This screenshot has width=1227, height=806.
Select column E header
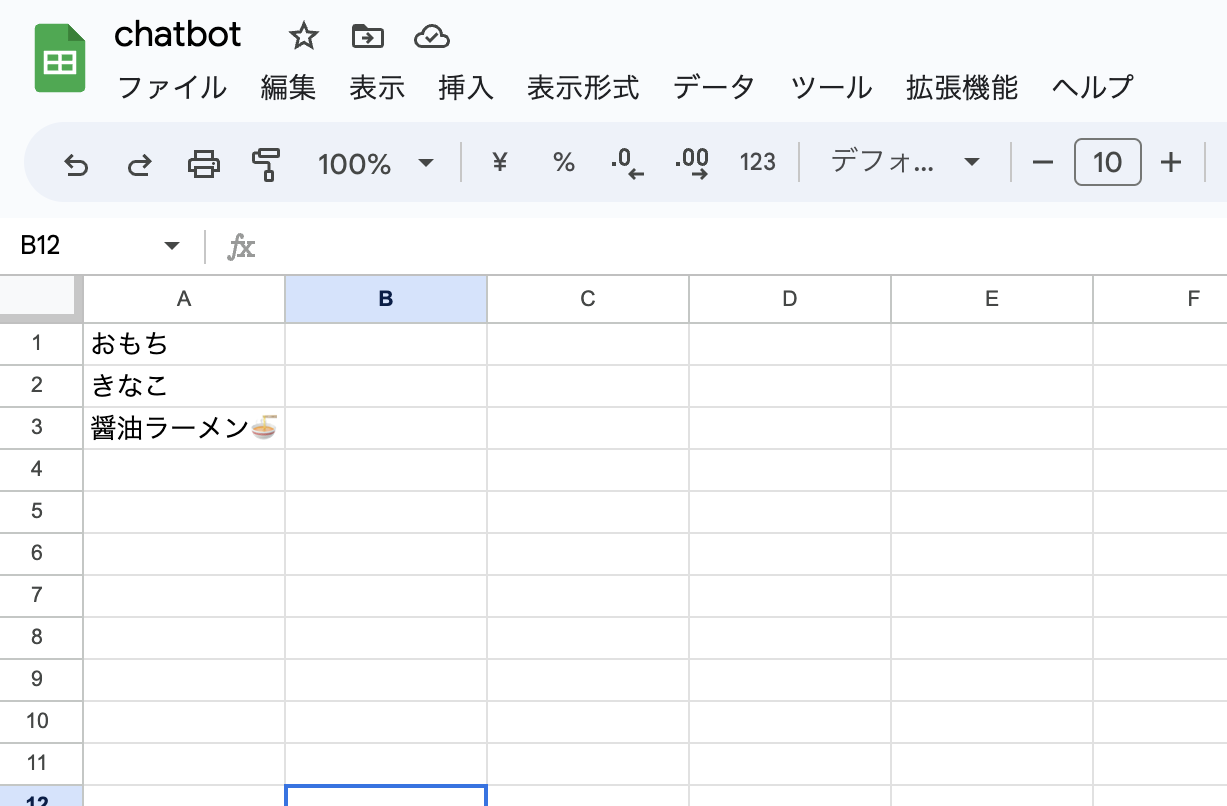point(992,299)
